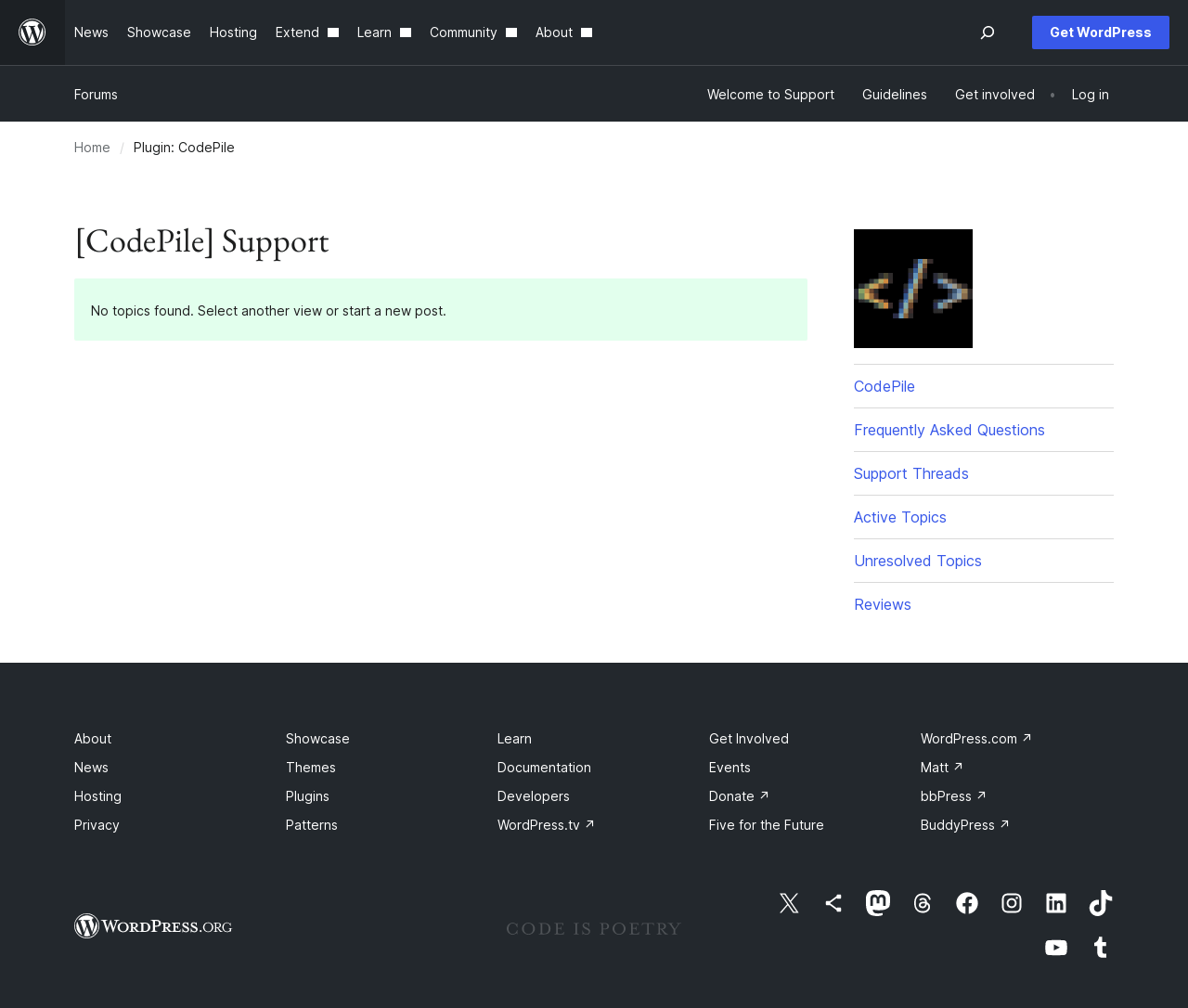Visit the Facebook icon link
The image size is (1188, 1008).
click(967, 903)
